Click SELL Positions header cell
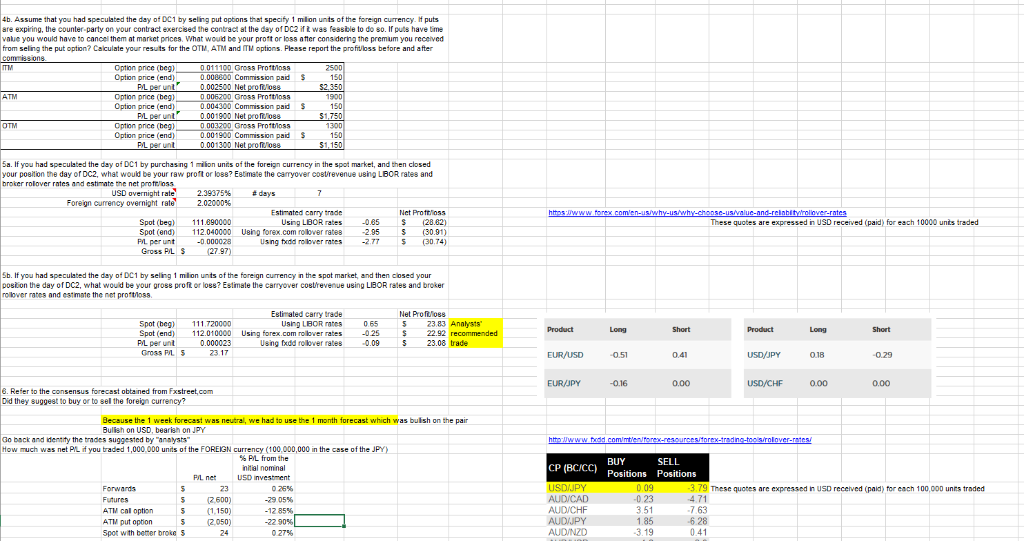Screen dimensions: 1024x541 (681, 468)
